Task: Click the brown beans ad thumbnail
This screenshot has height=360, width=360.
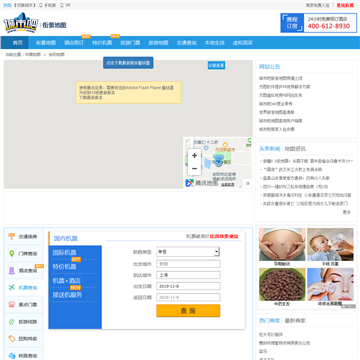Action: tap(282, 284)
